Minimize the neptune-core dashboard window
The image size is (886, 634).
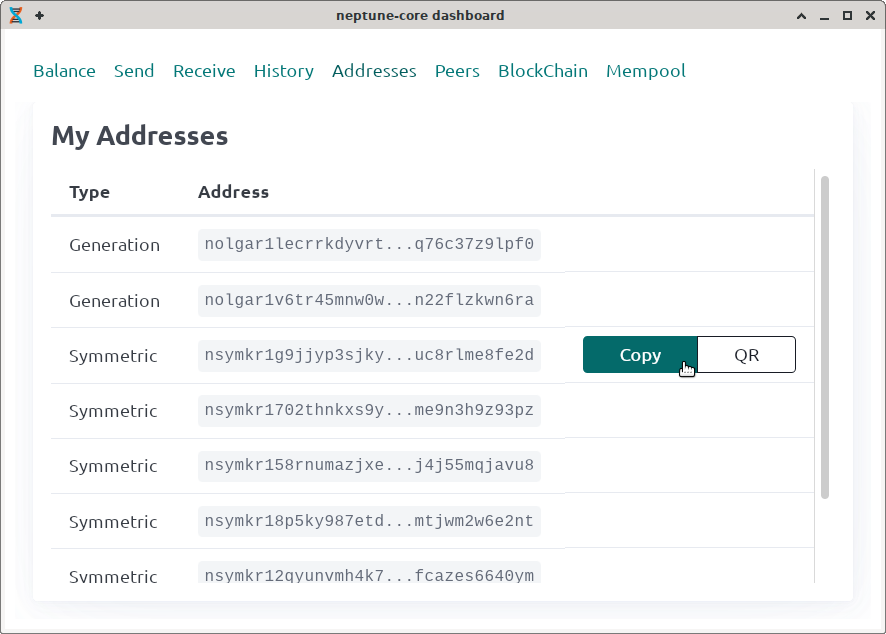[824, 16]
